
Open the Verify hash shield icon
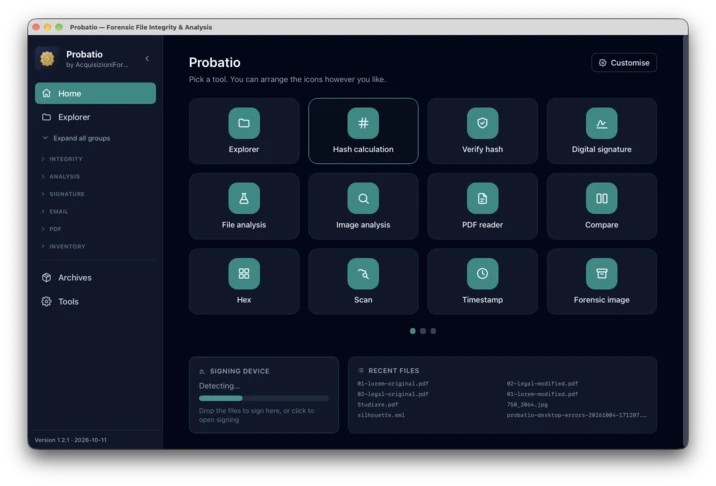pyautogui.click(x=482, y=123)
